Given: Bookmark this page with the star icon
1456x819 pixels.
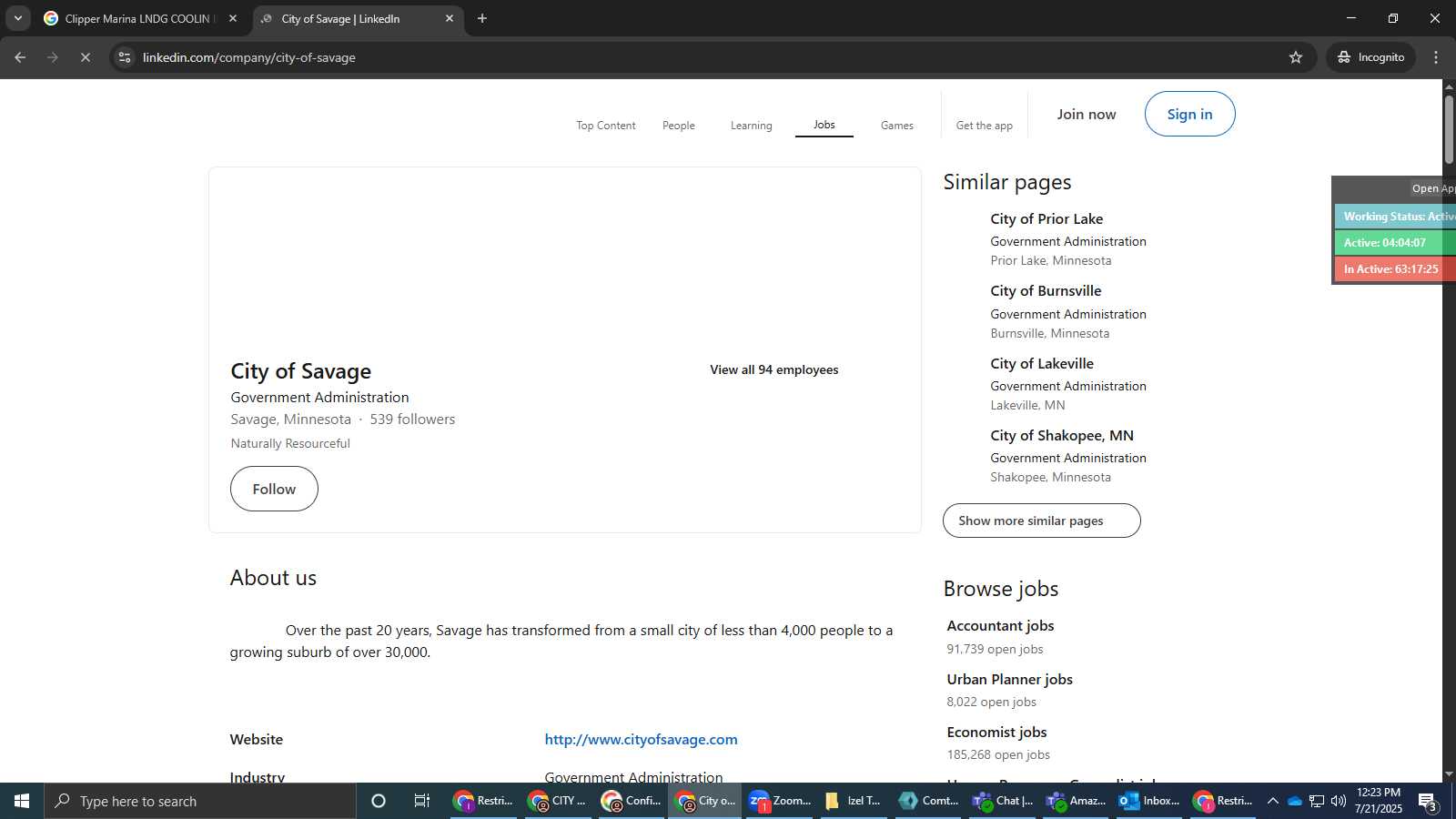Looking at the screenshot, I should click(x=1296, y=57).
